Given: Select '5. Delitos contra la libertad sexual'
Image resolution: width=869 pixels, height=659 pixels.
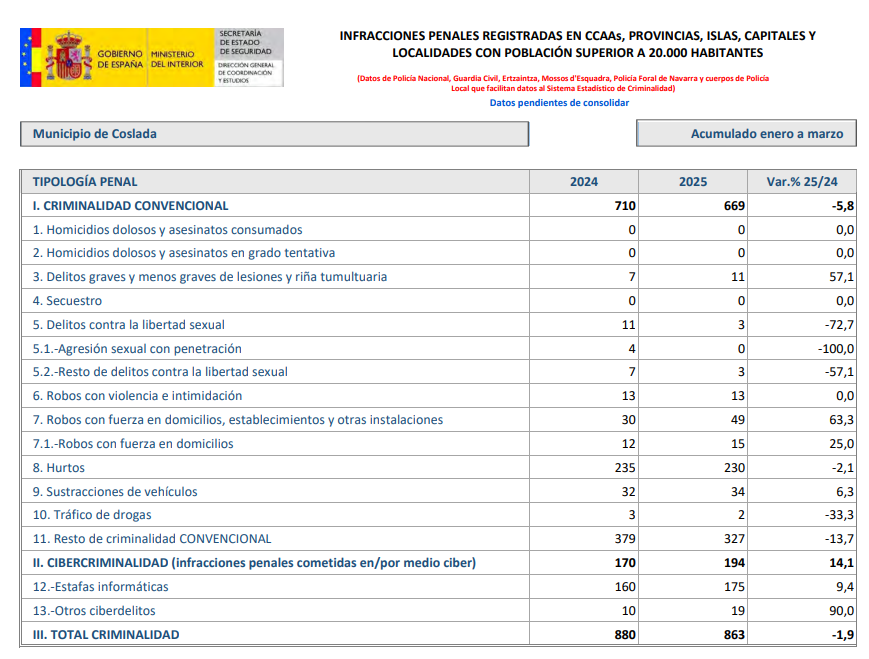Looking at the screenshot, I should (129, 324).
